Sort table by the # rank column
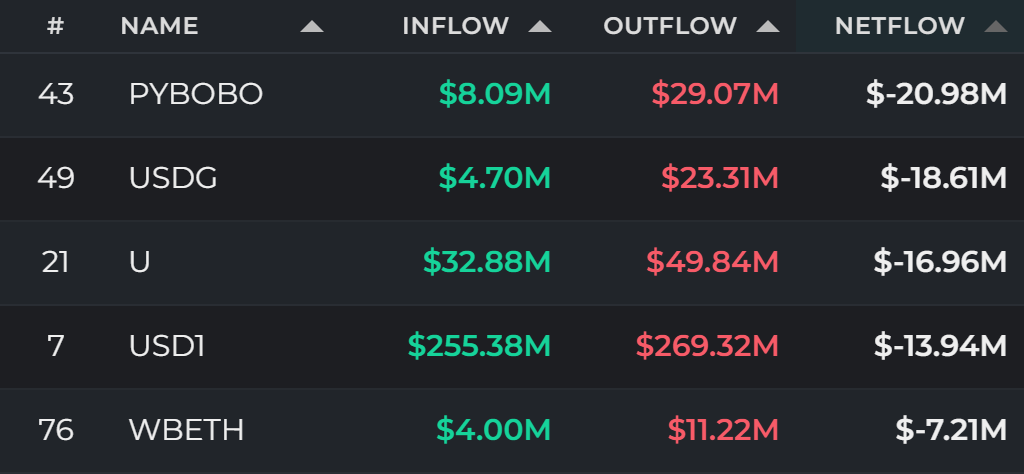The image size is (1024, 474). click(56, 26)
